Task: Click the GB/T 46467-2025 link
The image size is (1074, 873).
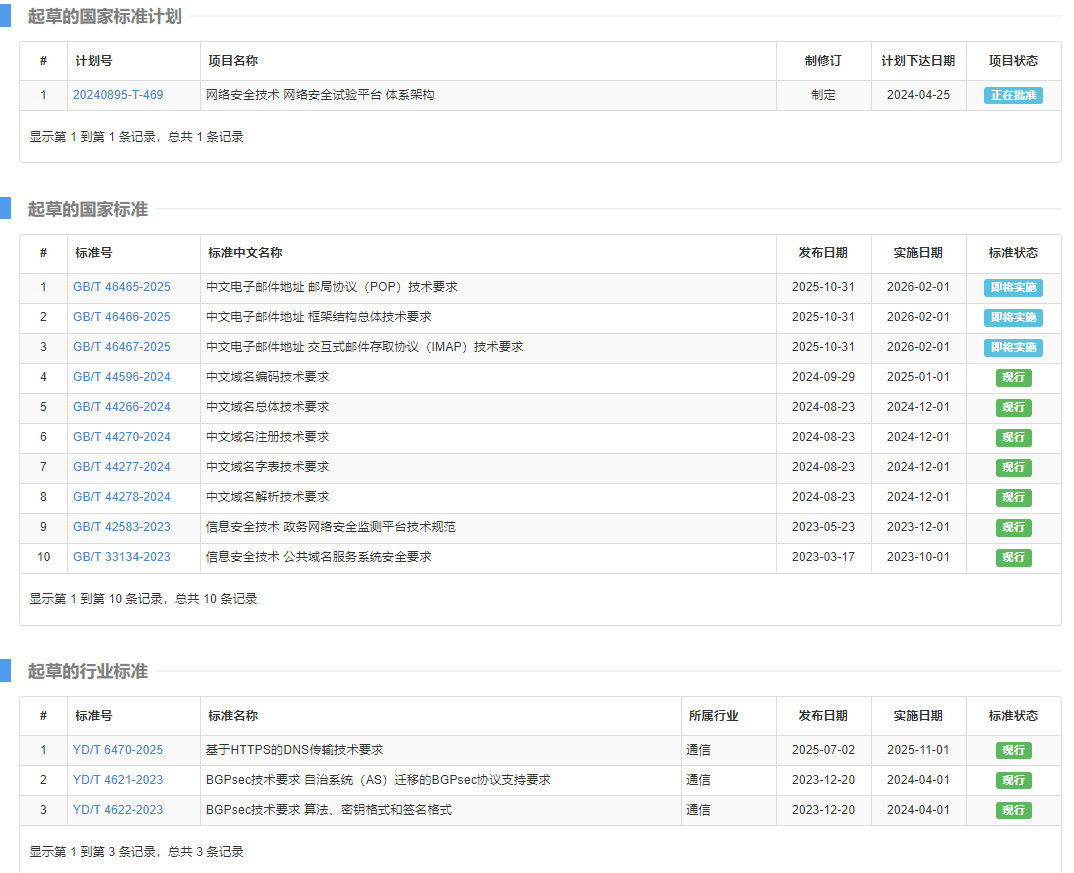Action: tap(121, 347)
